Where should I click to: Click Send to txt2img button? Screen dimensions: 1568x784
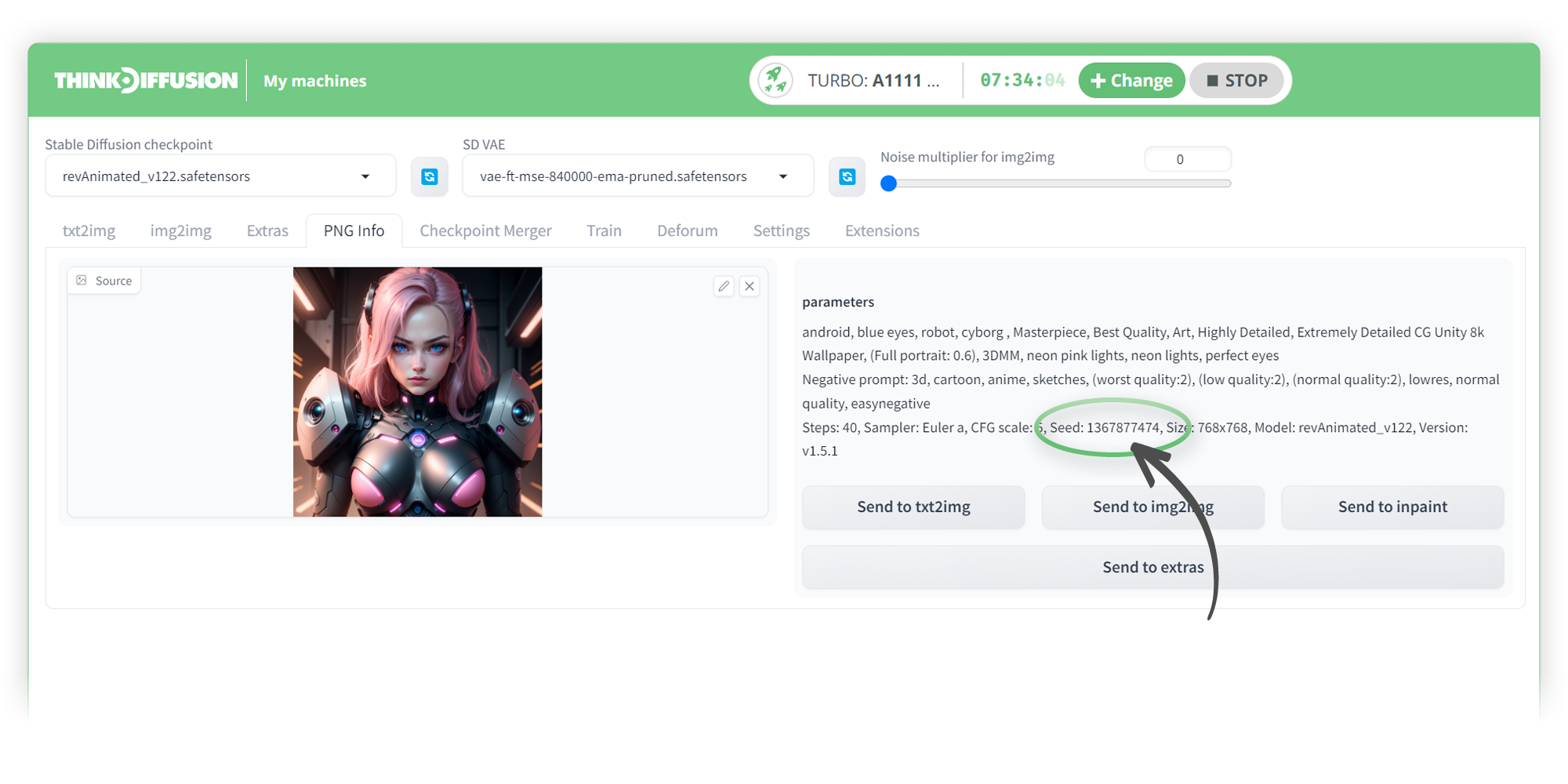click(913, 506)
